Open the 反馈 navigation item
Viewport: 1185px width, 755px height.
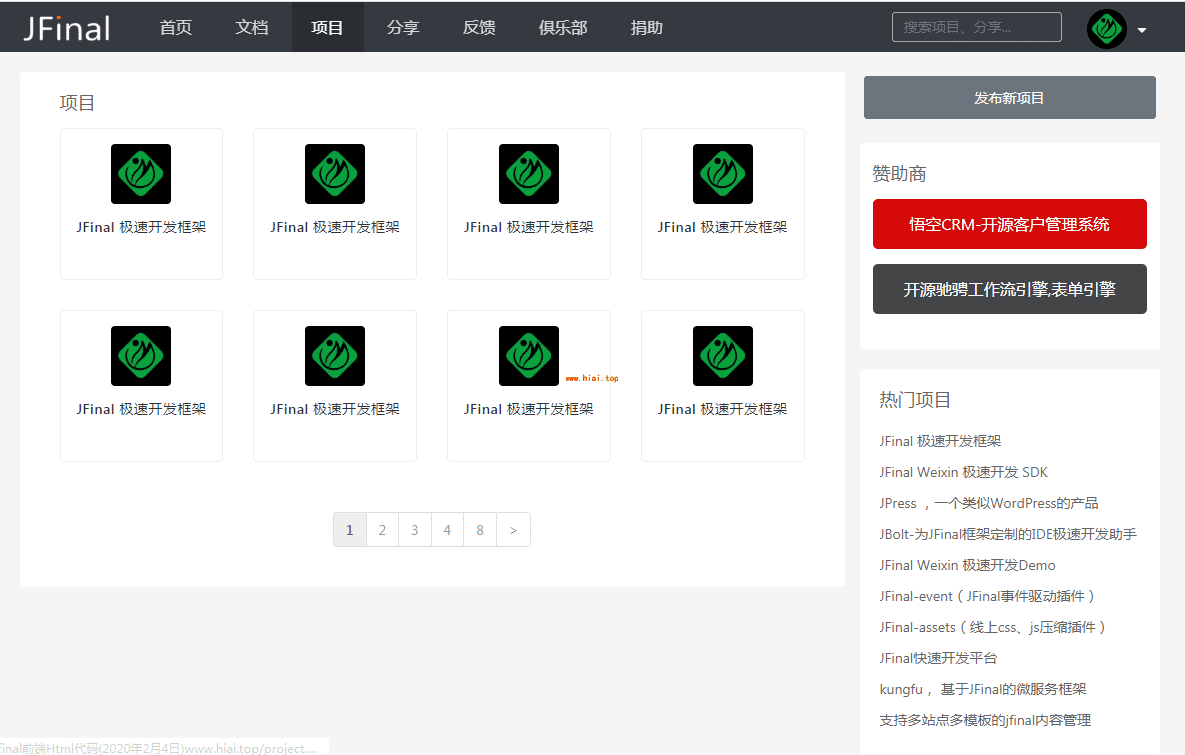tap(479, 27)
